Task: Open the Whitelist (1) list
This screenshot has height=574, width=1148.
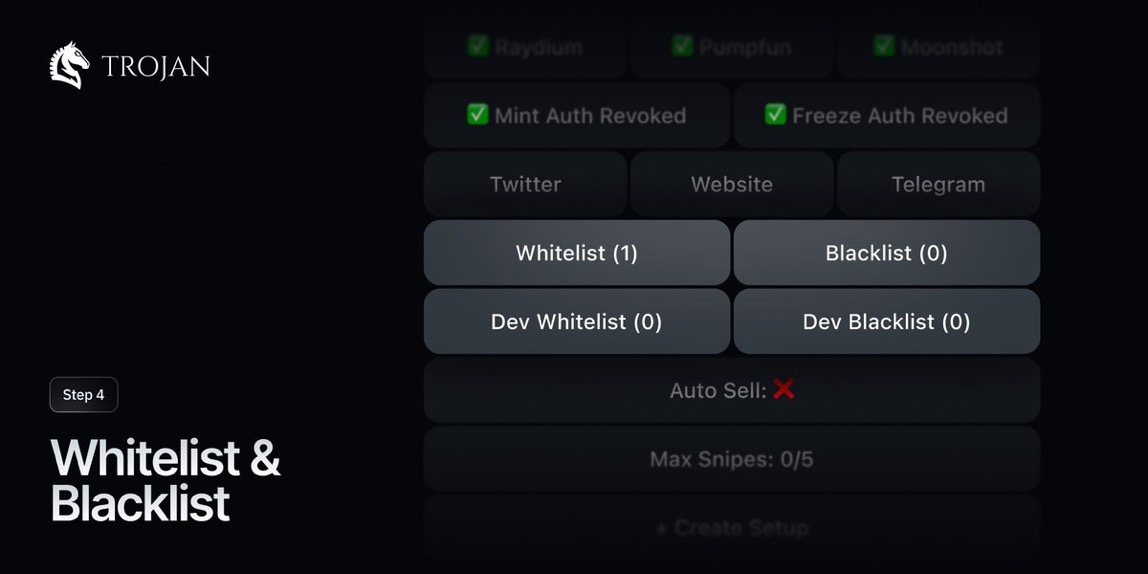Action: (x=577, y=253)
